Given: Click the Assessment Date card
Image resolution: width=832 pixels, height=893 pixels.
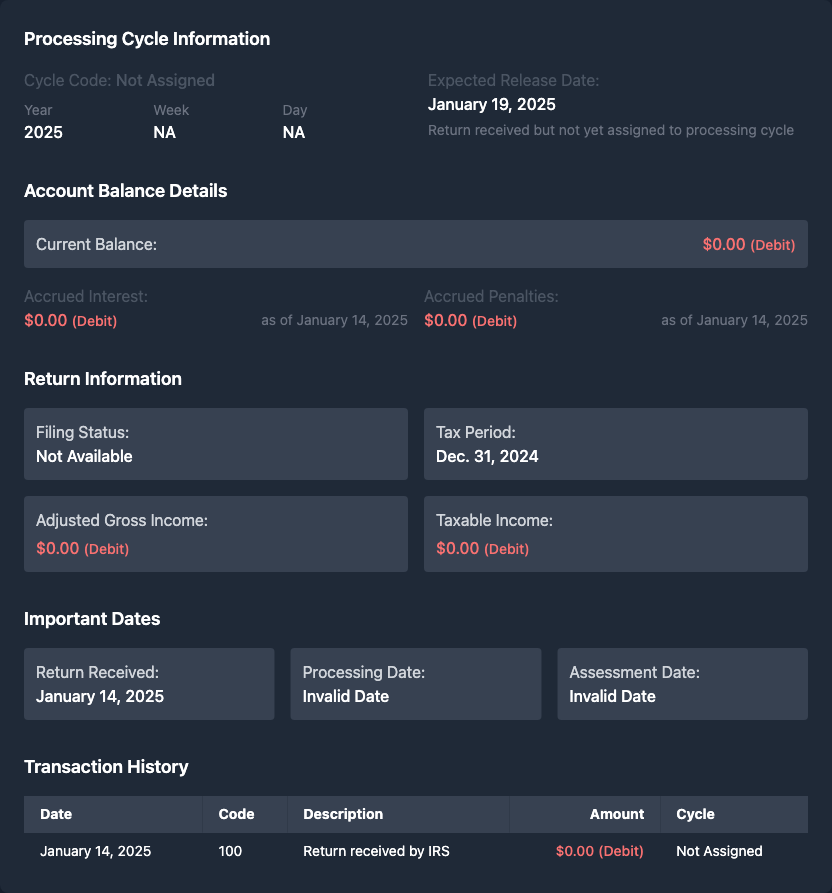Looking at the screenshot, I should pos(682,684).
